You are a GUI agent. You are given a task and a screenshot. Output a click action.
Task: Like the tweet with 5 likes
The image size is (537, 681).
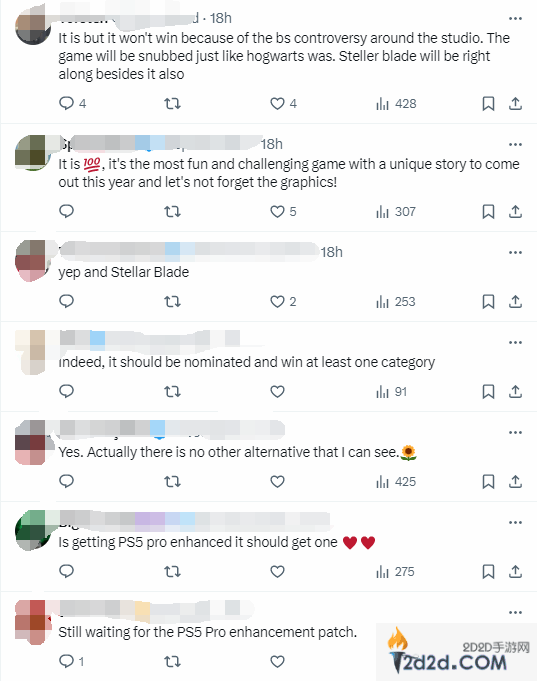click(283, 212)
